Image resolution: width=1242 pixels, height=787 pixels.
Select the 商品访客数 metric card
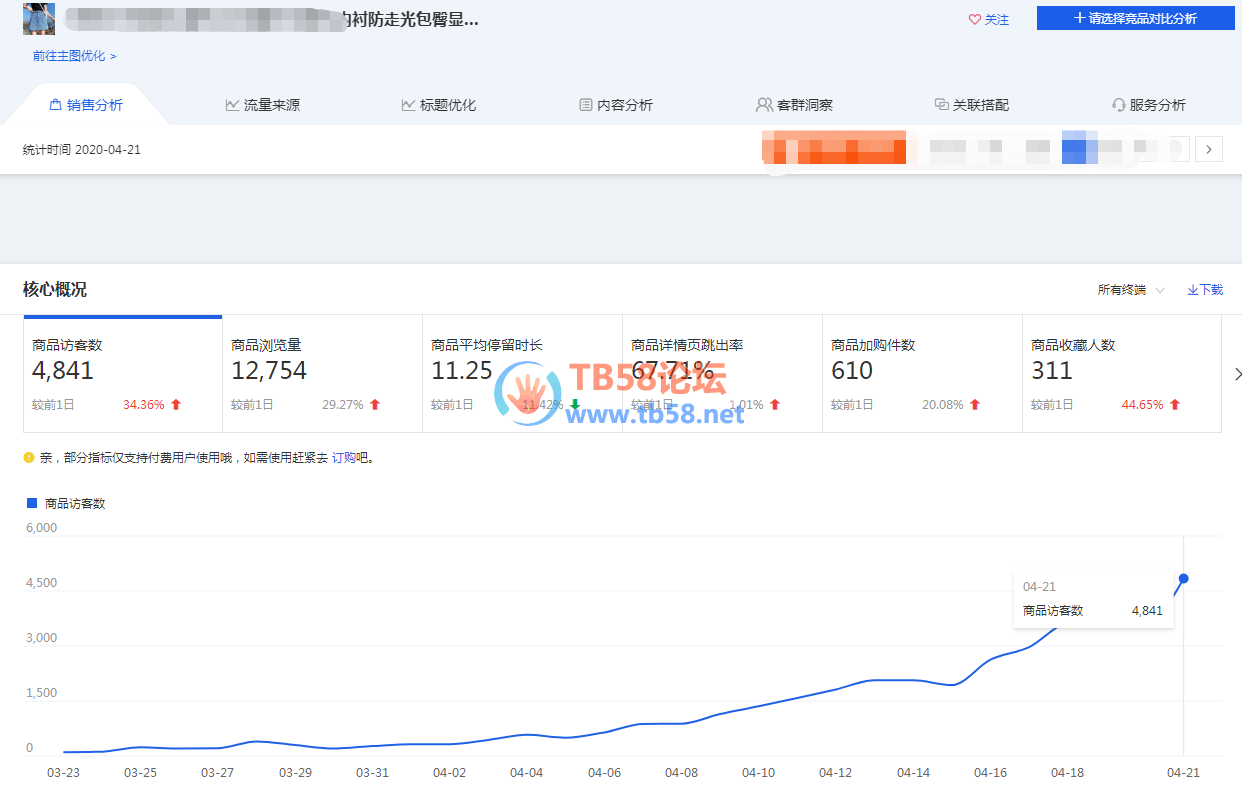click(122, 374)
